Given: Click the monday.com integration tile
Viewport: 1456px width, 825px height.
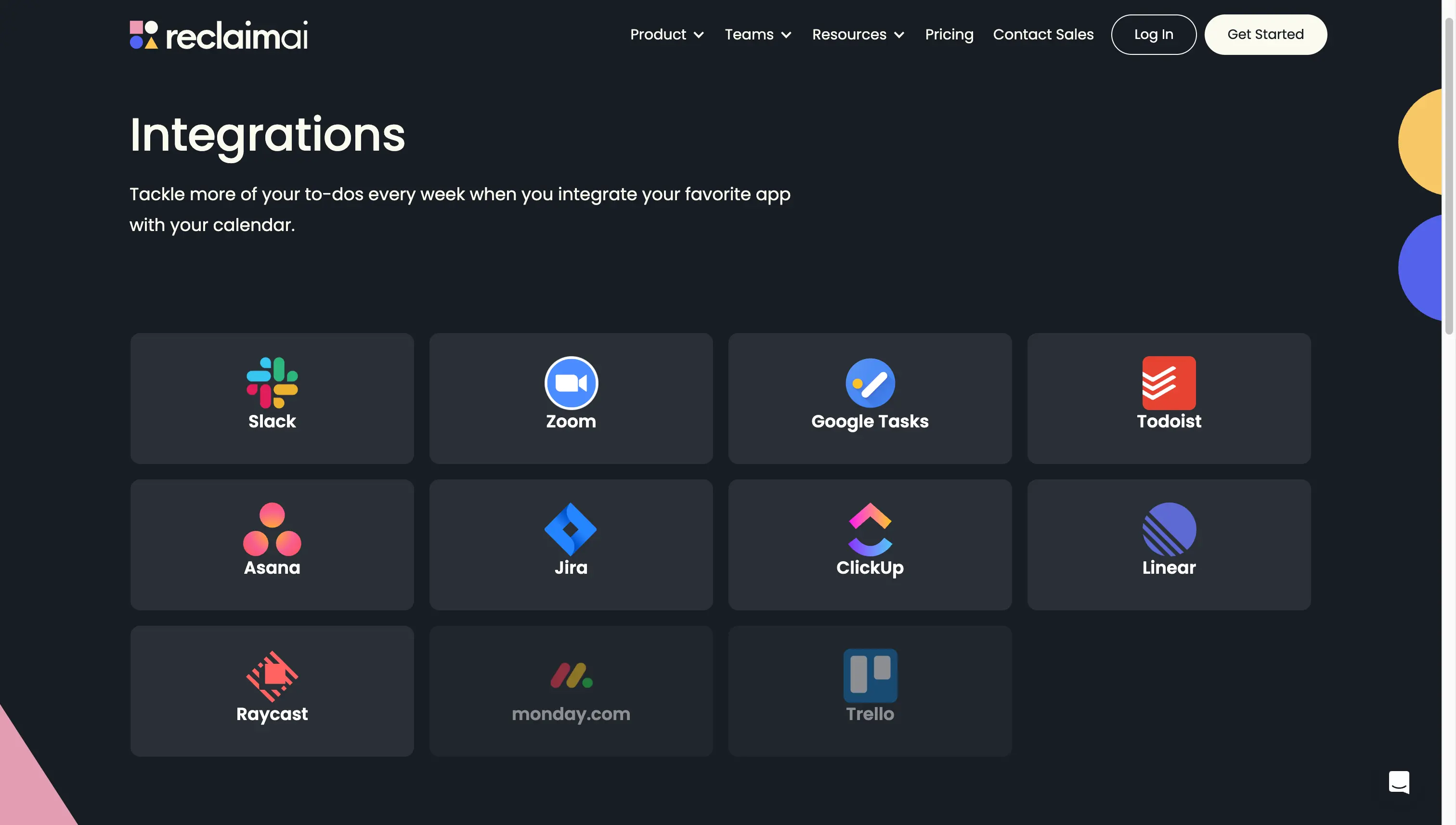Looking at the screenshot, I should pos(571,691).
